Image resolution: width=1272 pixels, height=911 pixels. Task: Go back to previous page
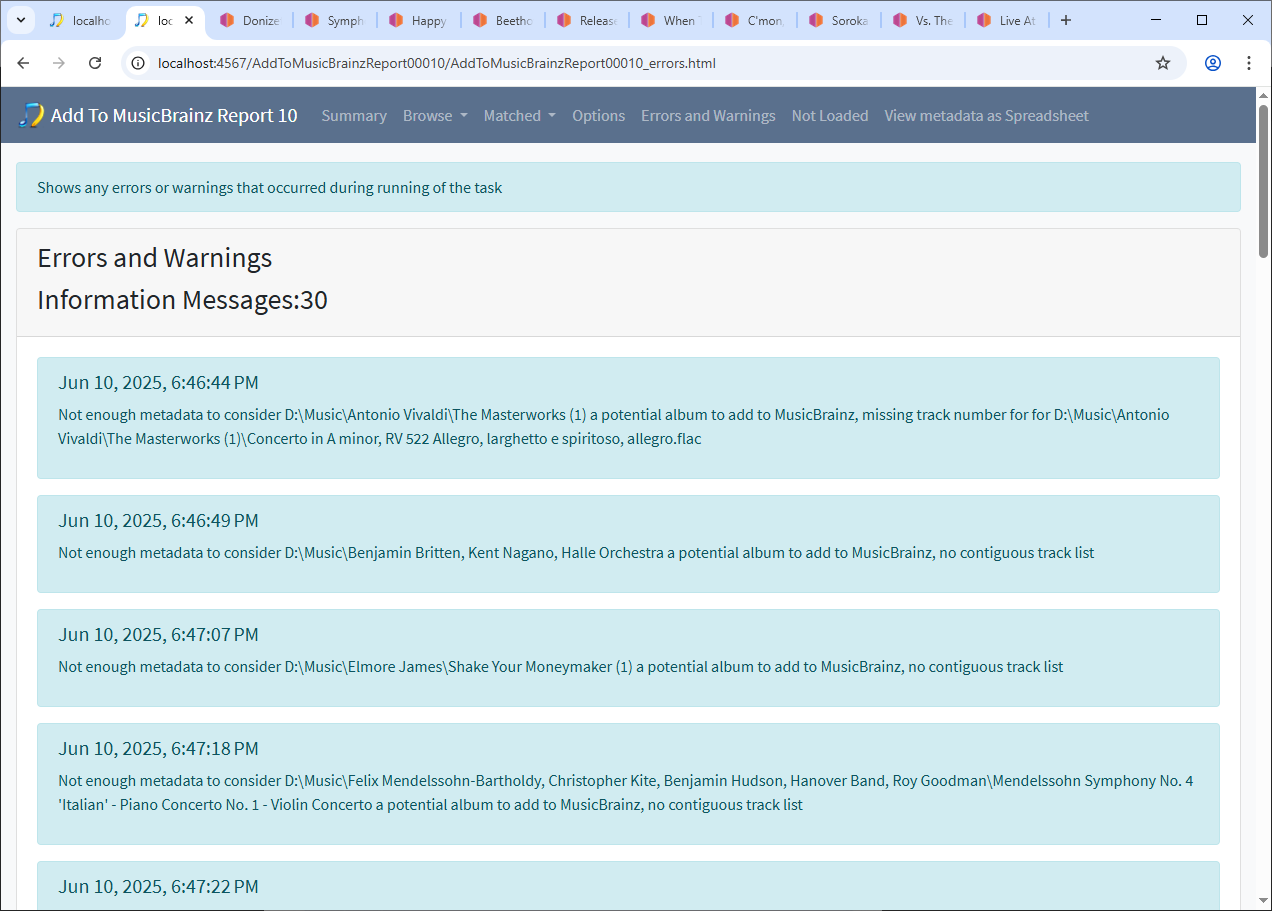(23, 63)
